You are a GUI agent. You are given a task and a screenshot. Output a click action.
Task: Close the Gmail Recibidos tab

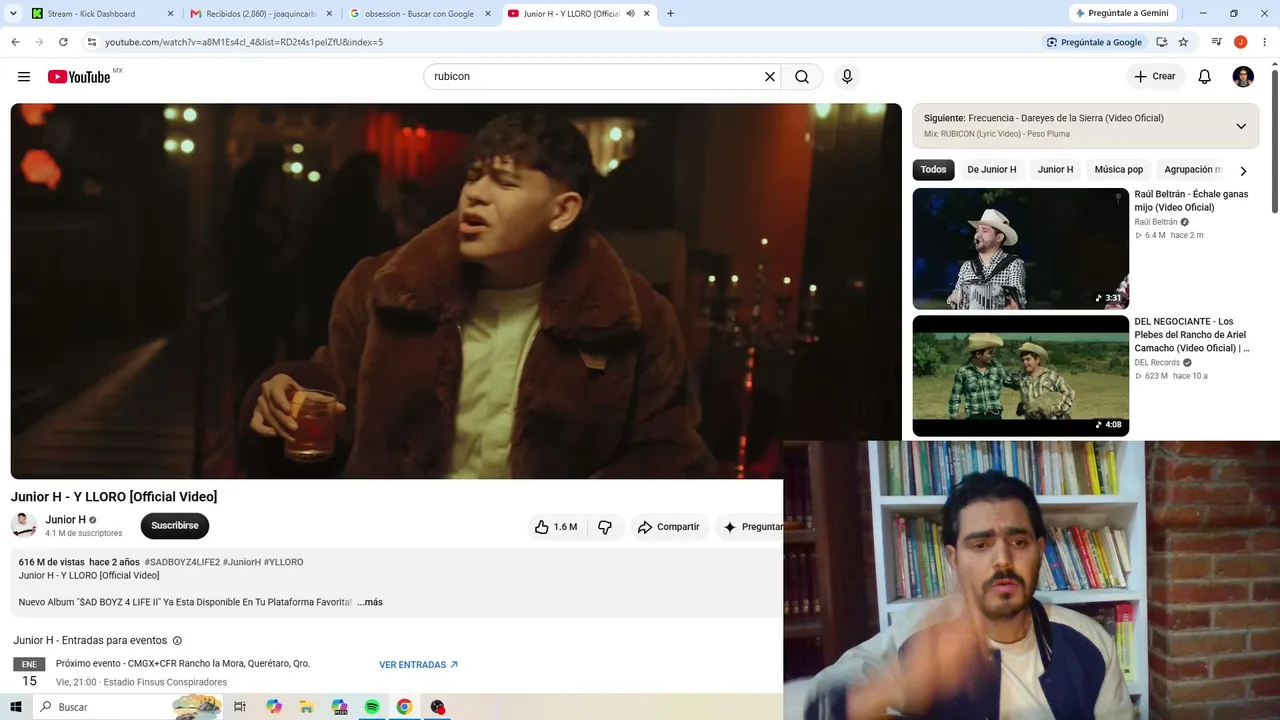(x=329, y=14)
